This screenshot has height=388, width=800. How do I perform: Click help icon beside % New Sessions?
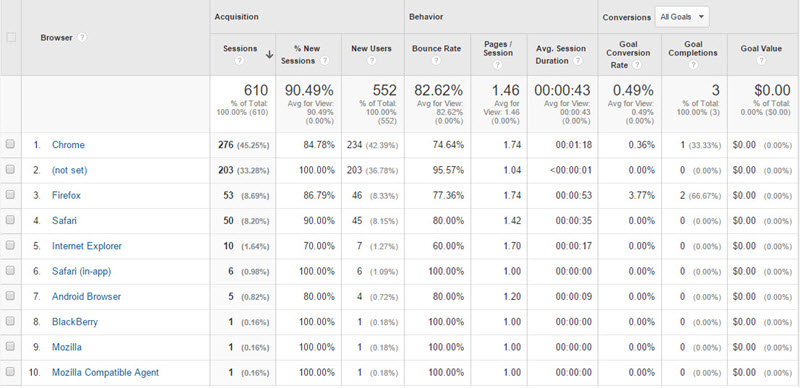click(x=324, y=61)
